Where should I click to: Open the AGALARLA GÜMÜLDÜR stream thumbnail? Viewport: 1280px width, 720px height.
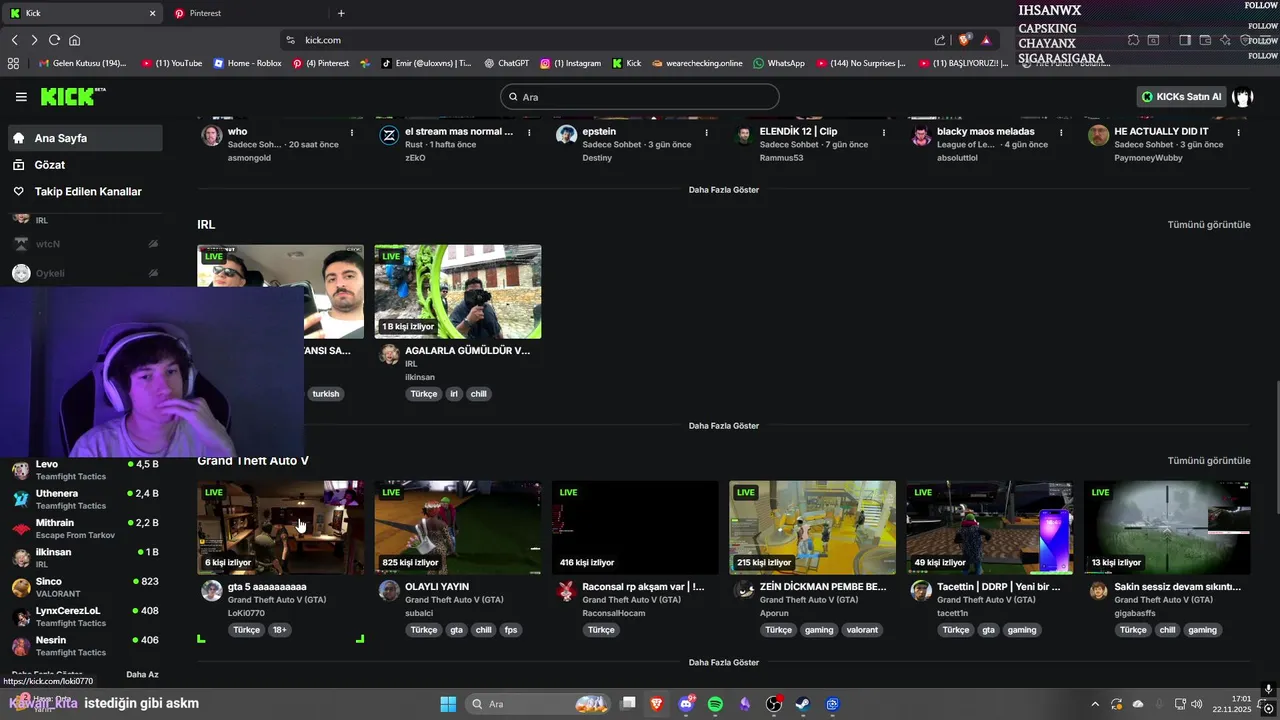[x=458, y=292]
